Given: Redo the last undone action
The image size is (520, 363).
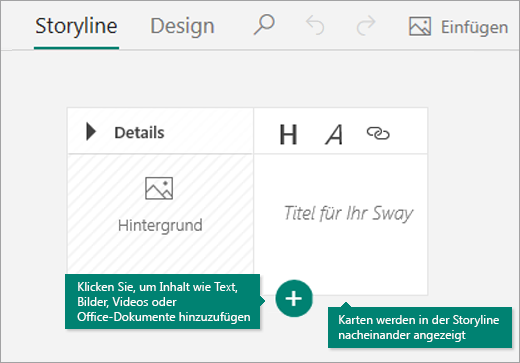Looking at the screenshot, I should 366,26.
